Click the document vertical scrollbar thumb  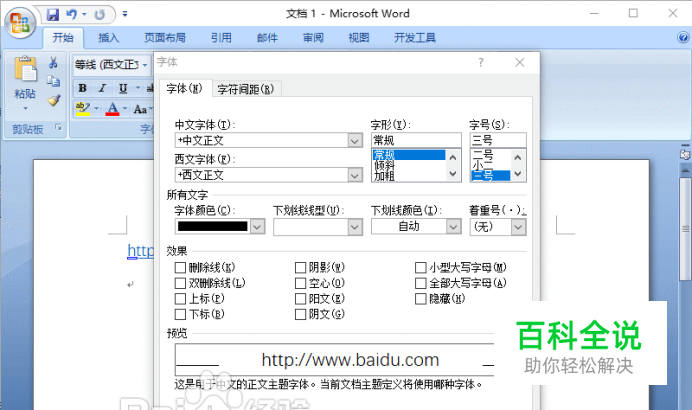(x=685, y=229)
